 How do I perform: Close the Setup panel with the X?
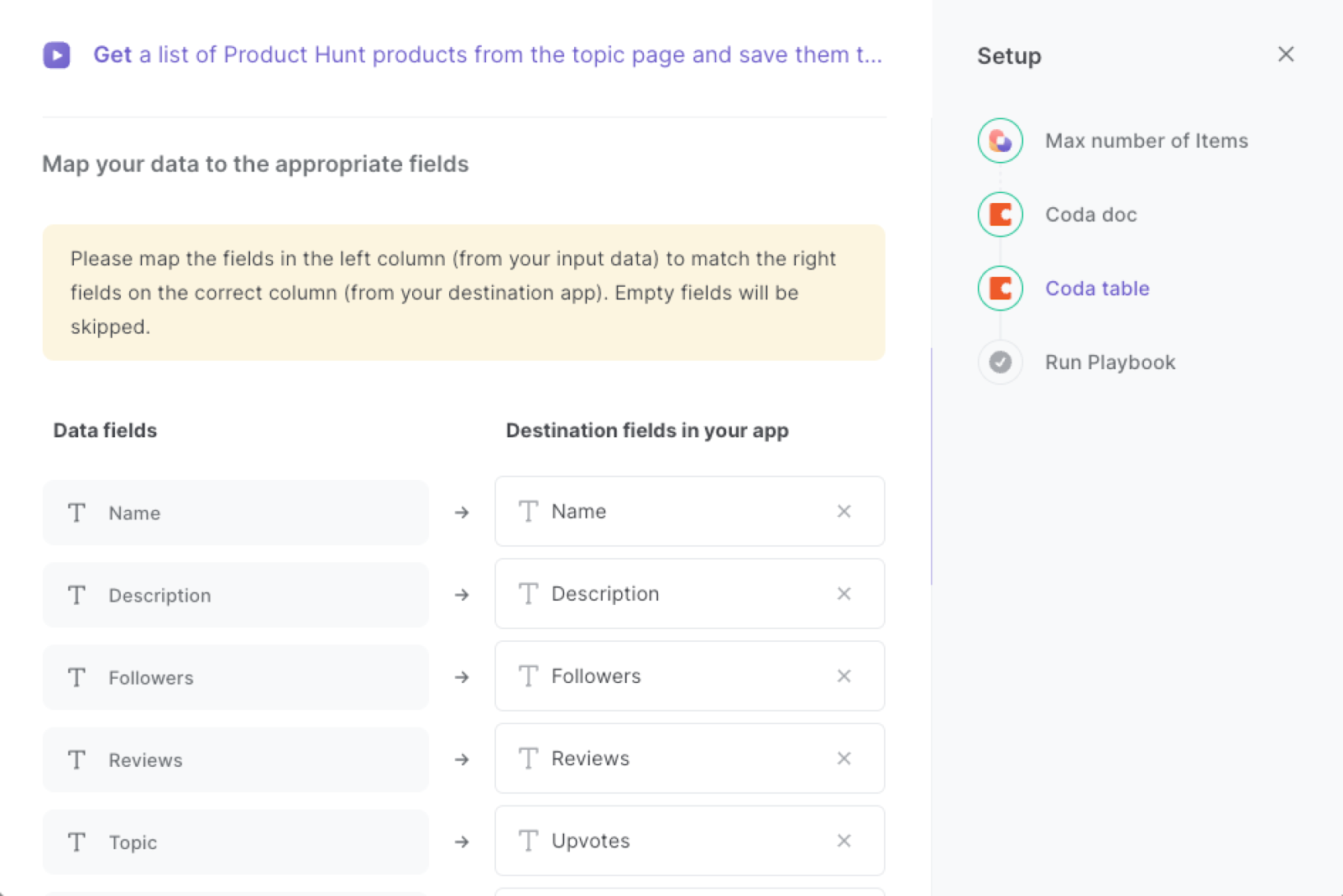[1286, 55]
